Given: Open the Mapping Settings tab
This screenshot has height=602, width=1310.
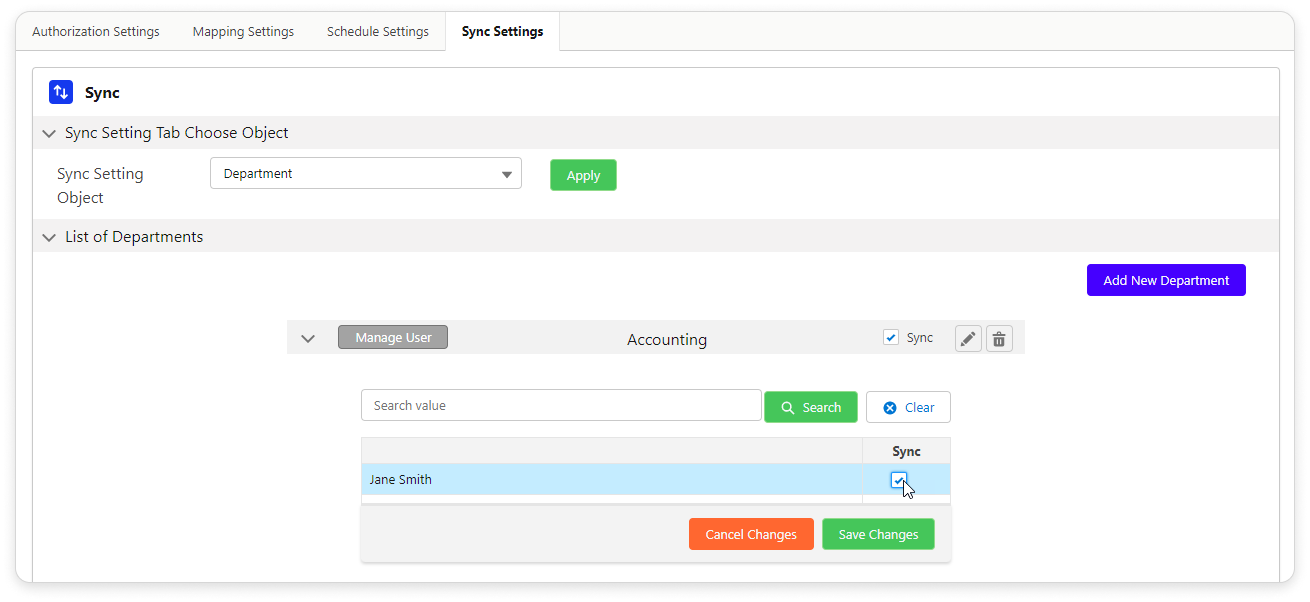Looking at the screenshot, I should (243, 32).
